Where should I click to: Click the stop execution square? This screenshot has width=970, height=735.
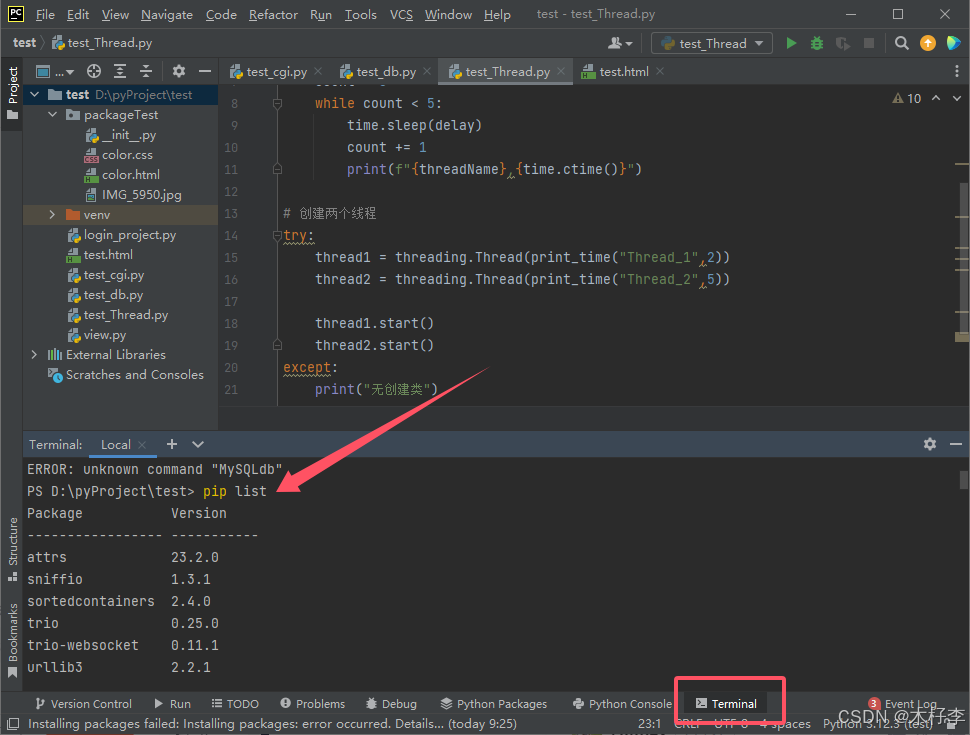(x=869, y=43)
